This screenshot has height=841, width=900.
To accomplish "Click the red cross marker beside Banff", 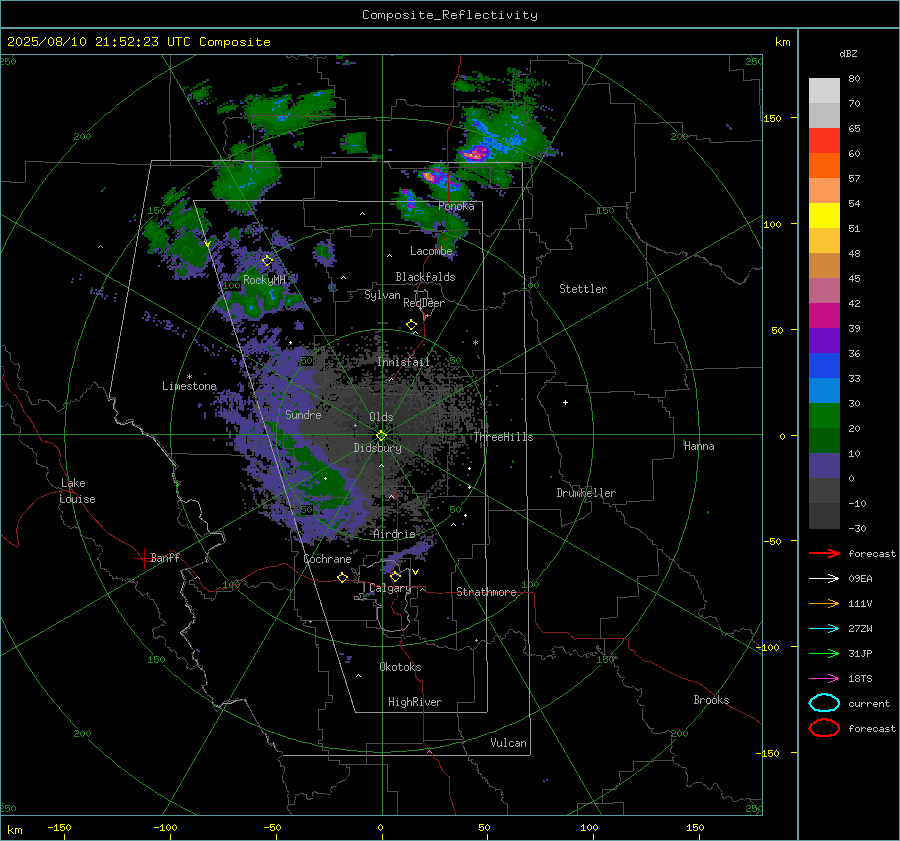I will (143, 558).
